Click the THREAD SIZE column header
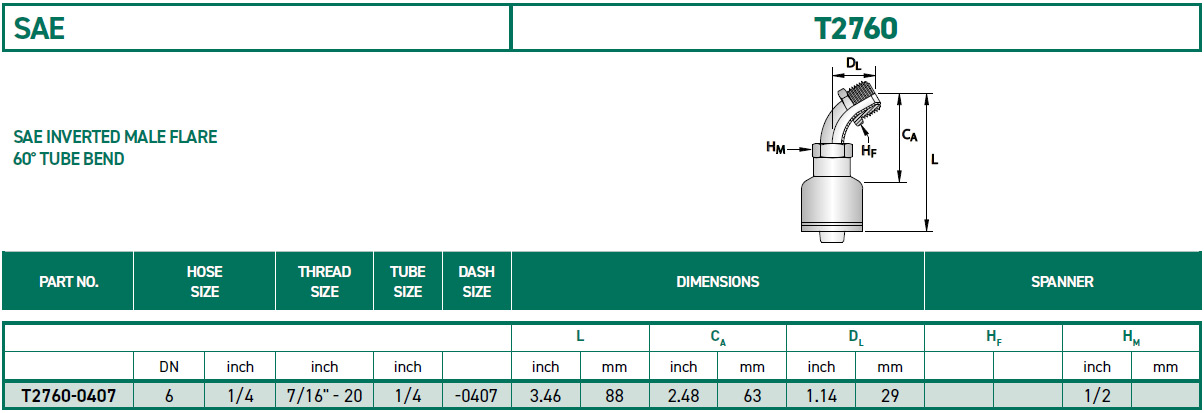Viewport: 1204px width, 413px height. (x=324, y=282)
